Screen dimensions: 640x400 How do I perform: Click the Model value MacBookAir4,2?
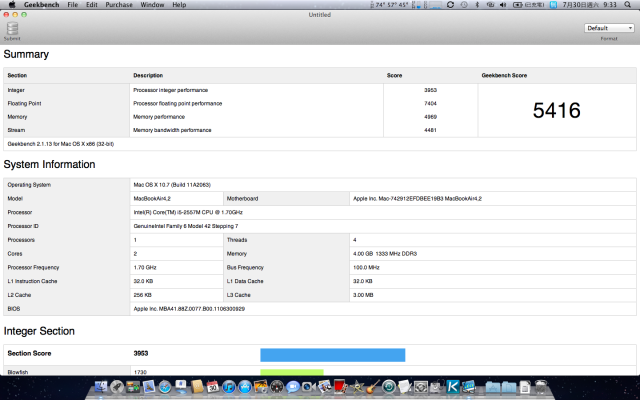152,199
